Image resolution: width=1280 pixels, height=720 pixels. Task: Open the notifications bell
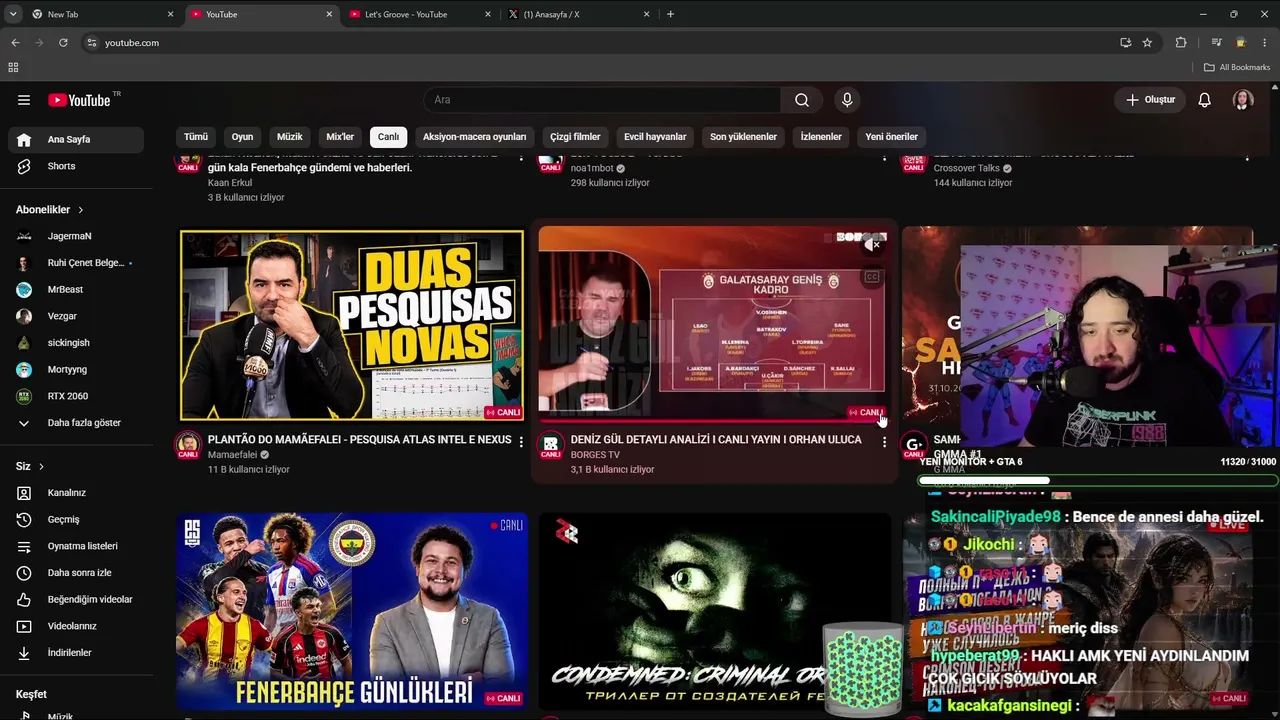click(1205, 100)
